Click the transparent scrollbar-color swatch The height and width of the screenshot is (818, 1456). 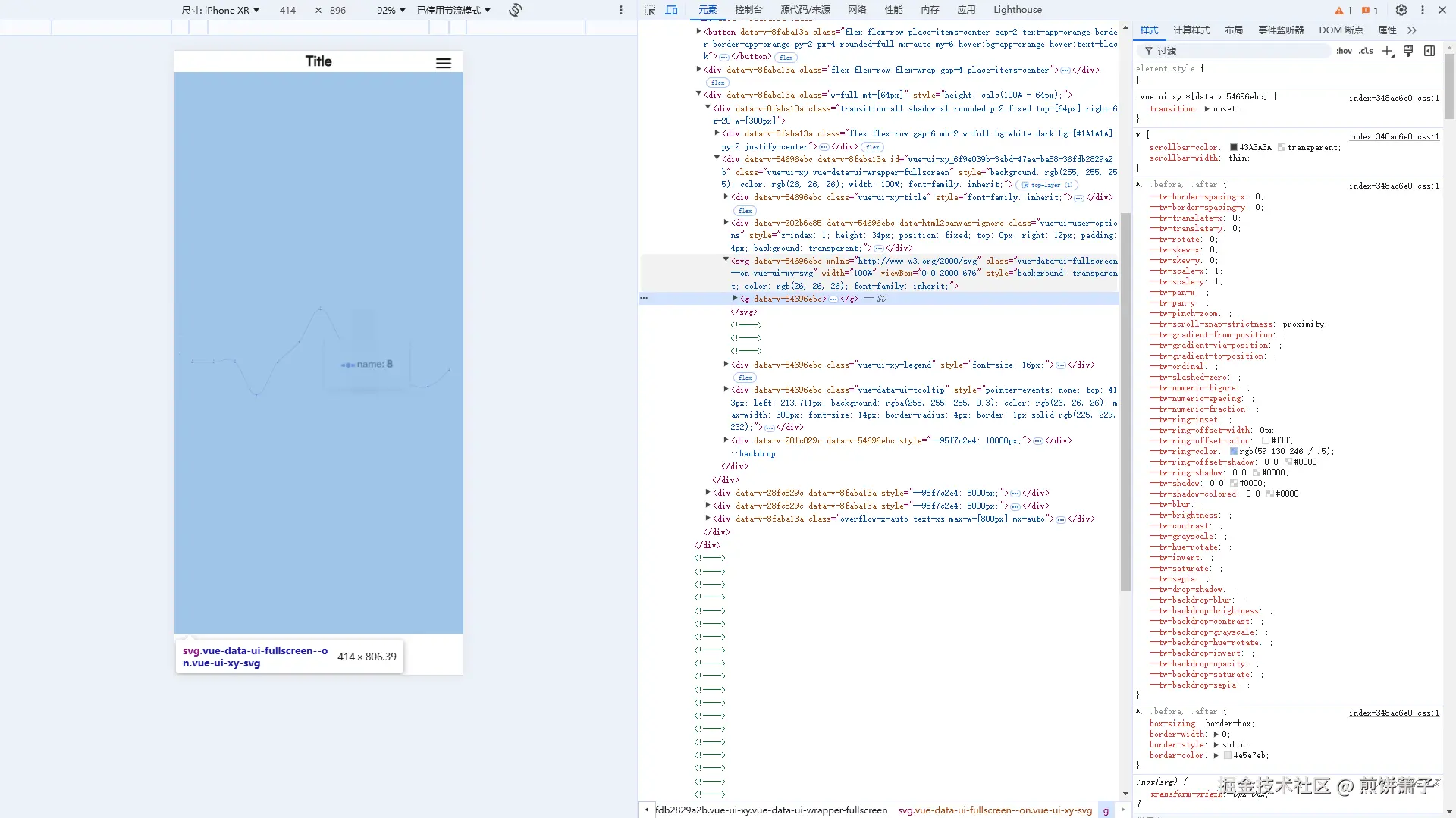point(1282,148)
